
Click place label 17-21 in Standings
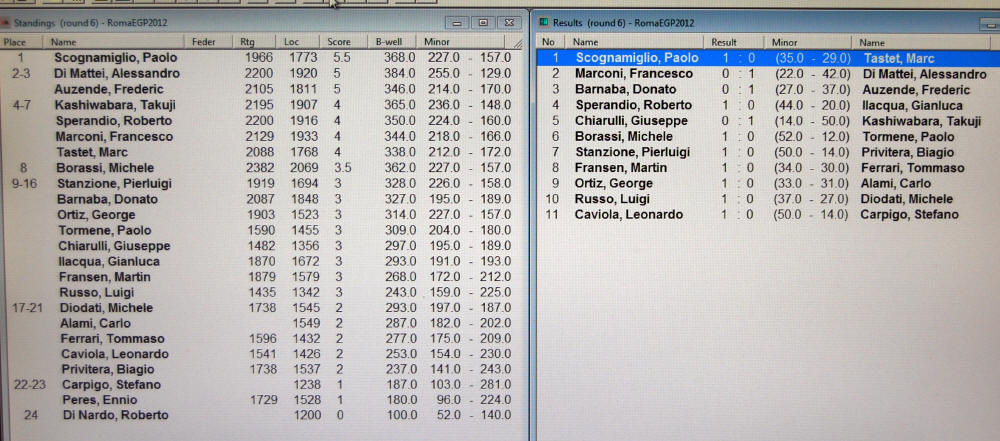pyautogui.click(x=29, y=308)
